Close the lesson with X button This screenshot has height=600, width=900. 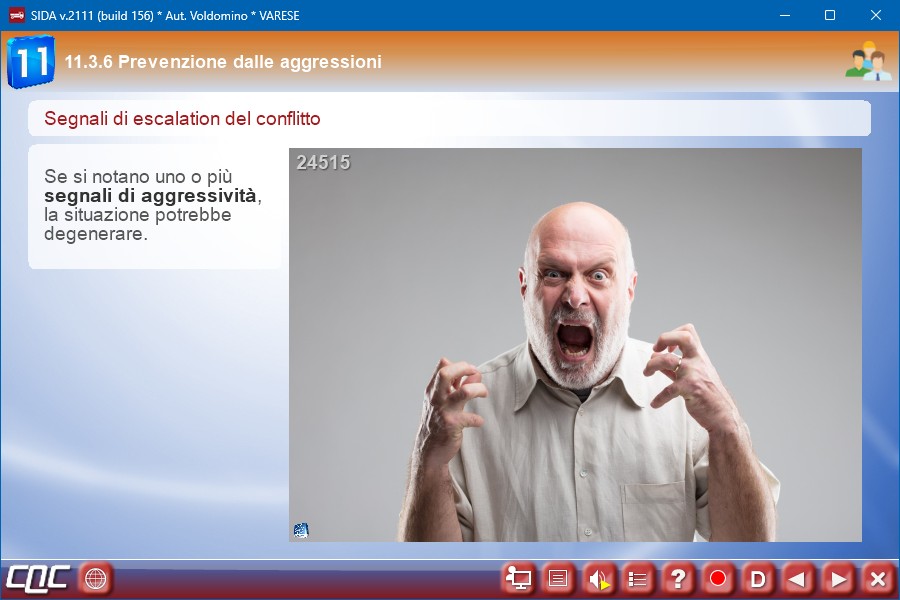(877, 578)
